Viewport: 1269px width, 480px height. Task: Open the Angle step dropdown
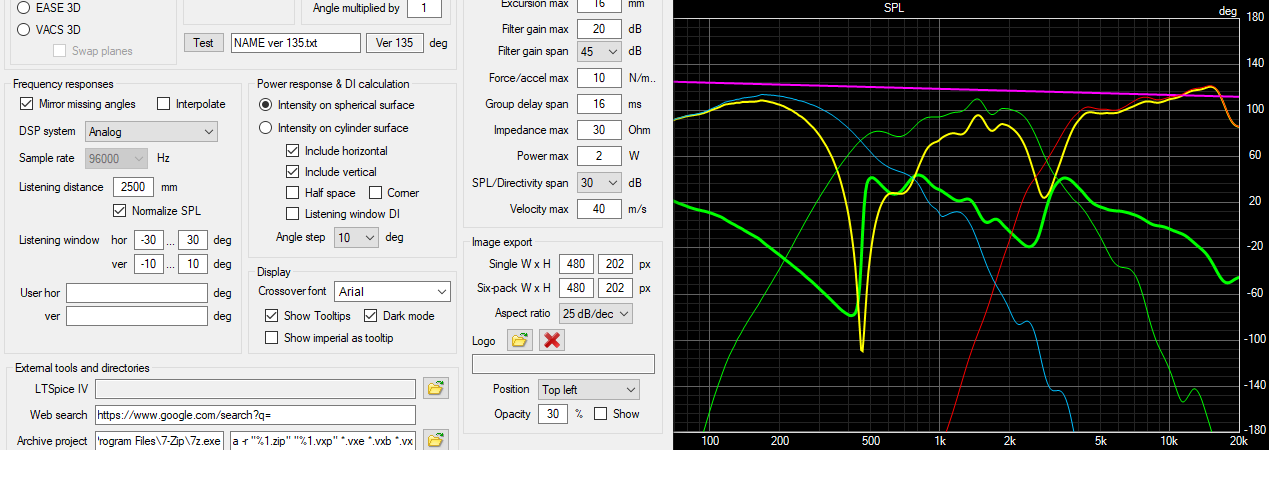coord(356,237)
